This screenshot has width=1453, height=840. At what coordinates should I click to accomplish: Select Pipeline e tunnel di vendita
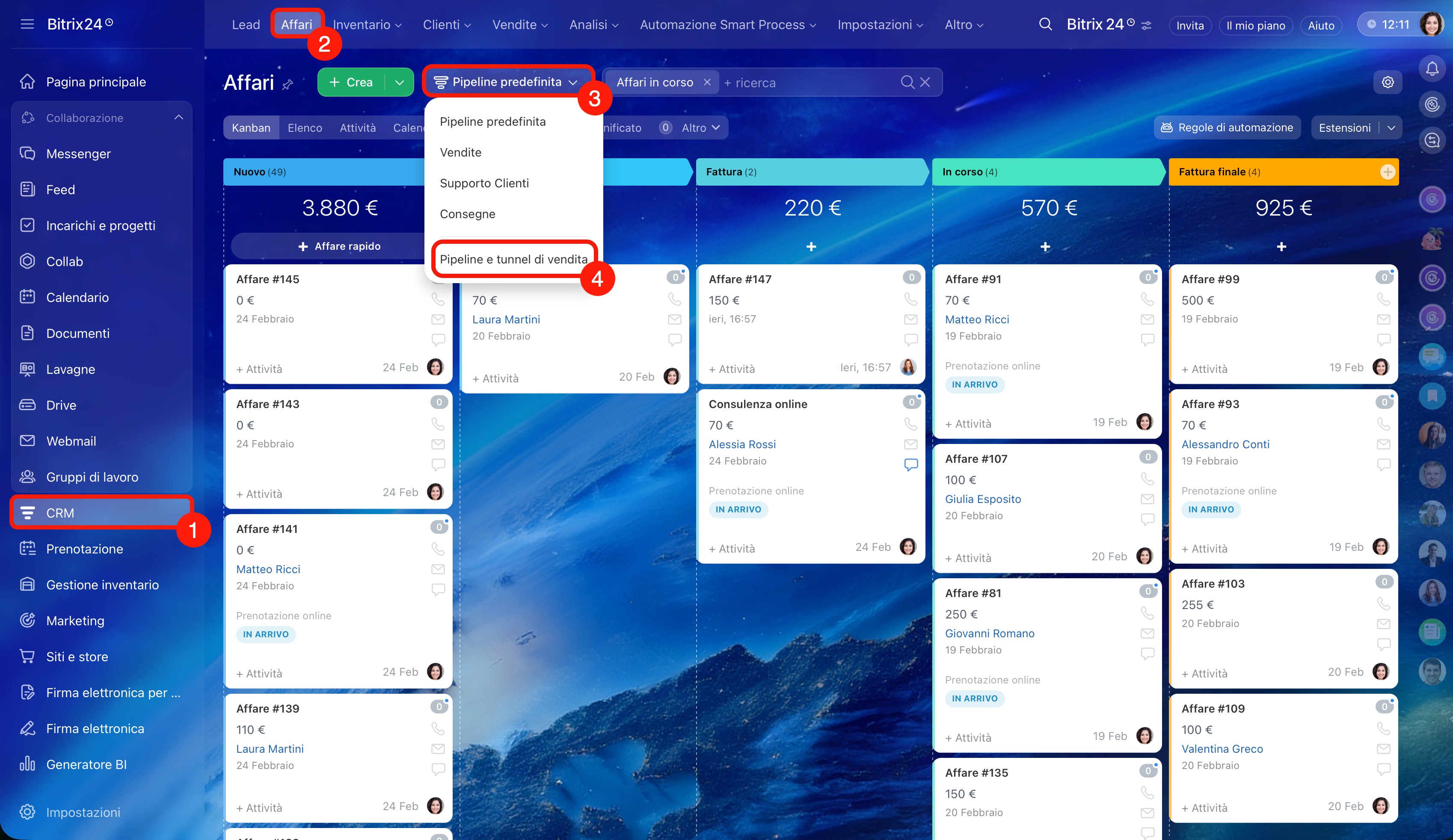pos(513,260)
